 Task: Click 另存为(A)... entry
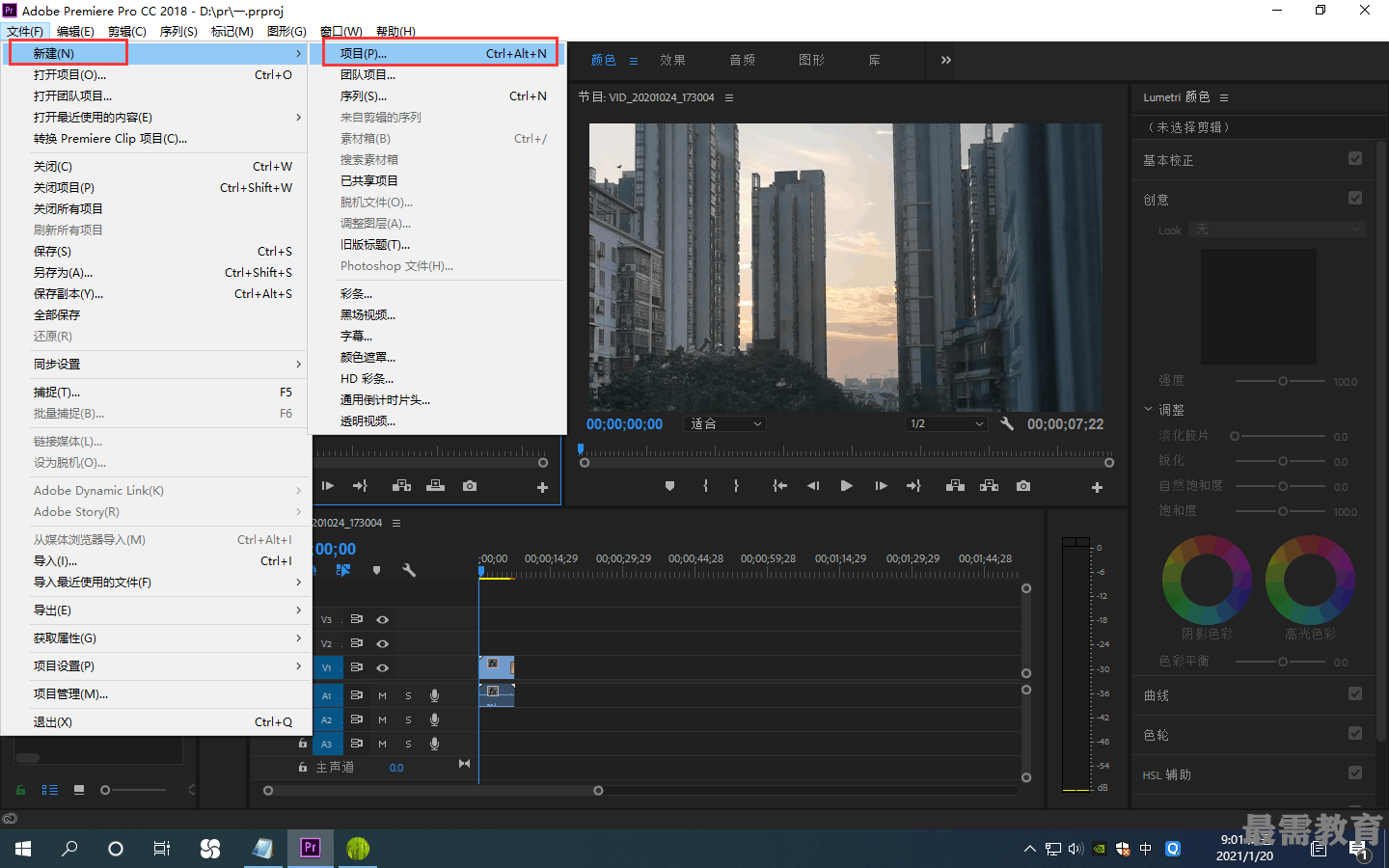[x=156, y=273]
